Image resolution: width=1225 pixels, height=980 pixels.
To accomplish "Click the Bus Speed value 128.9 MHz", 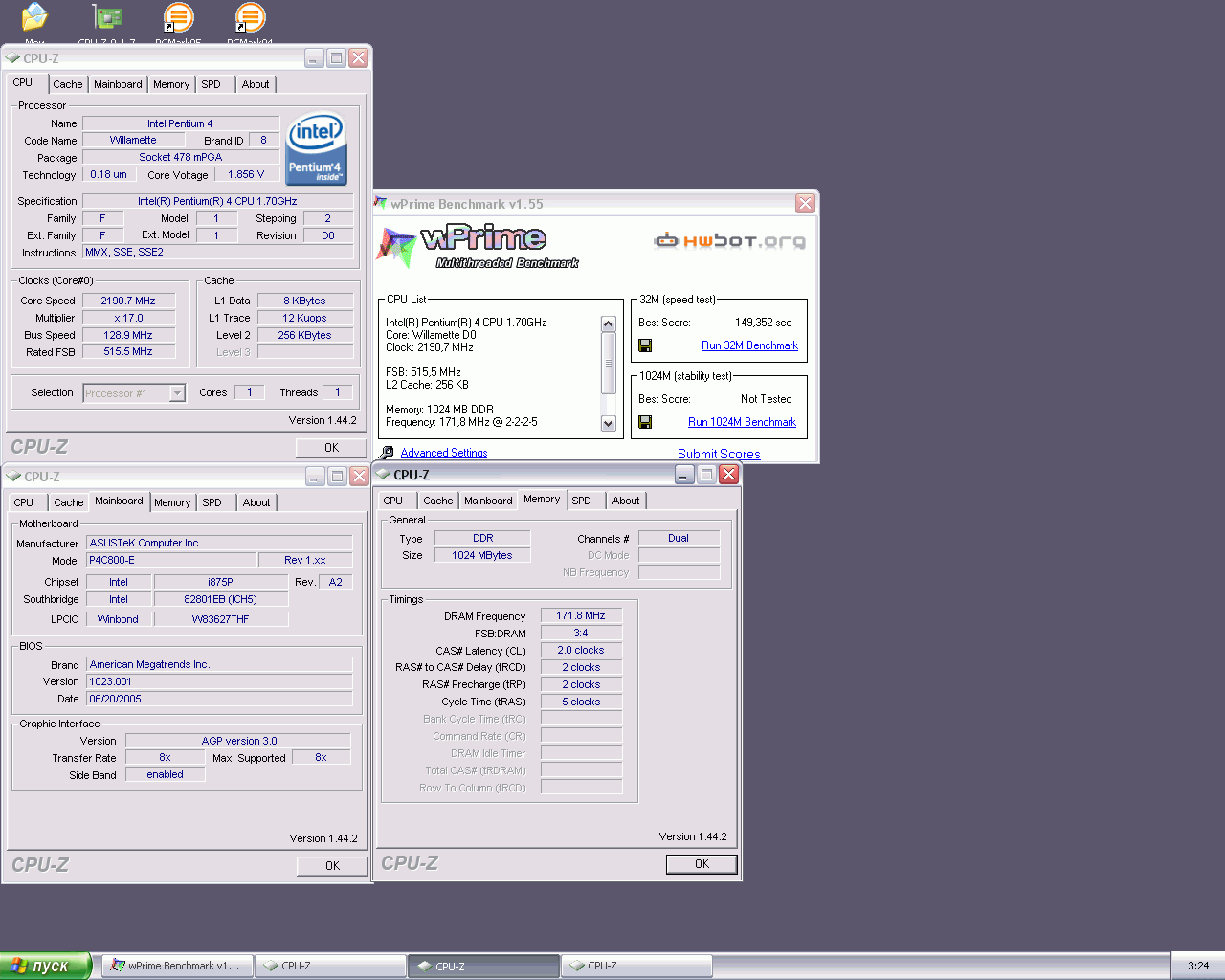I will 128,335.
